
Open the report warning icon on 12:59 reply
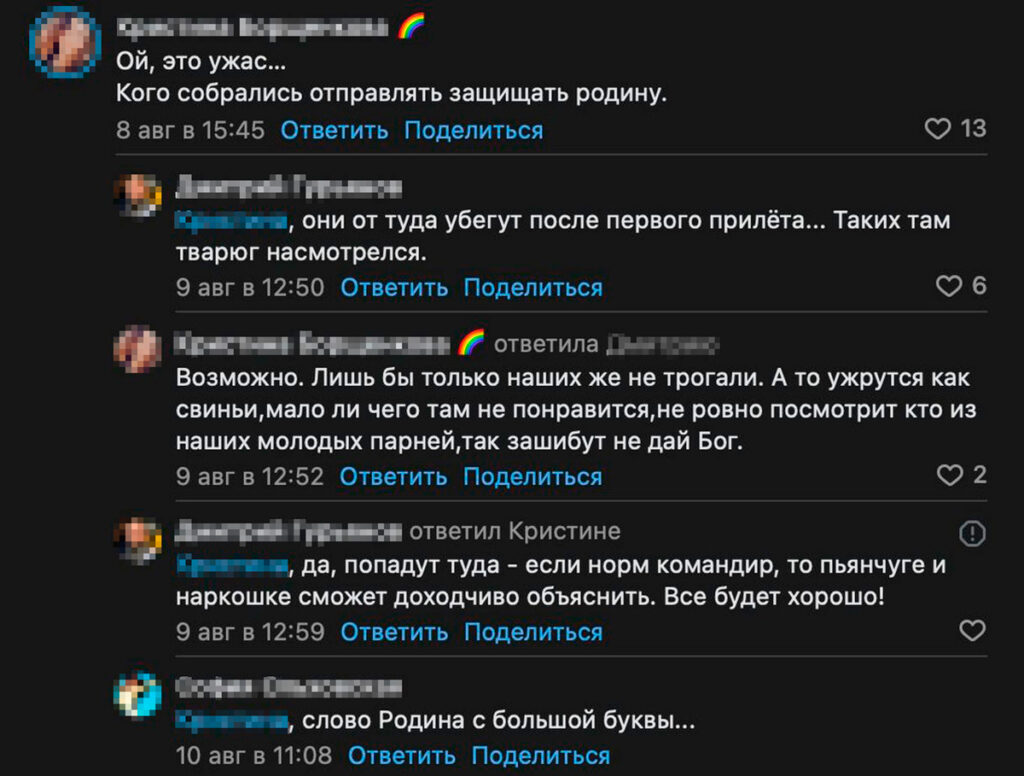pos(972,534)
